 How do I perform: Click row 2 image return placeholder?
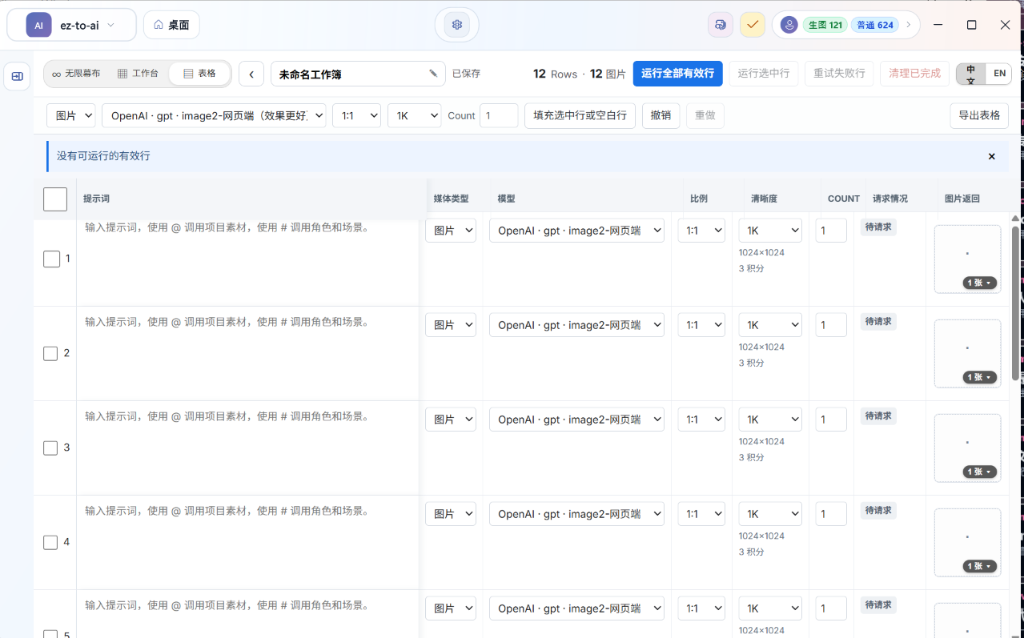click(967, 353)
